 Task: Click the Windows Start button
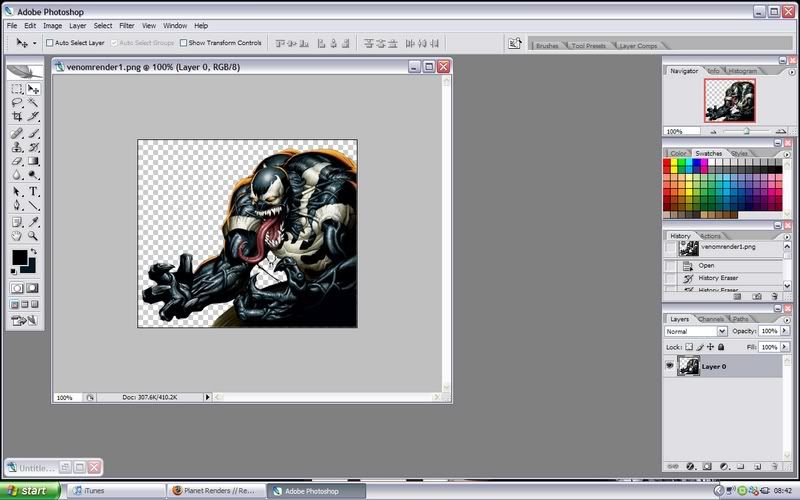[30, 490]
